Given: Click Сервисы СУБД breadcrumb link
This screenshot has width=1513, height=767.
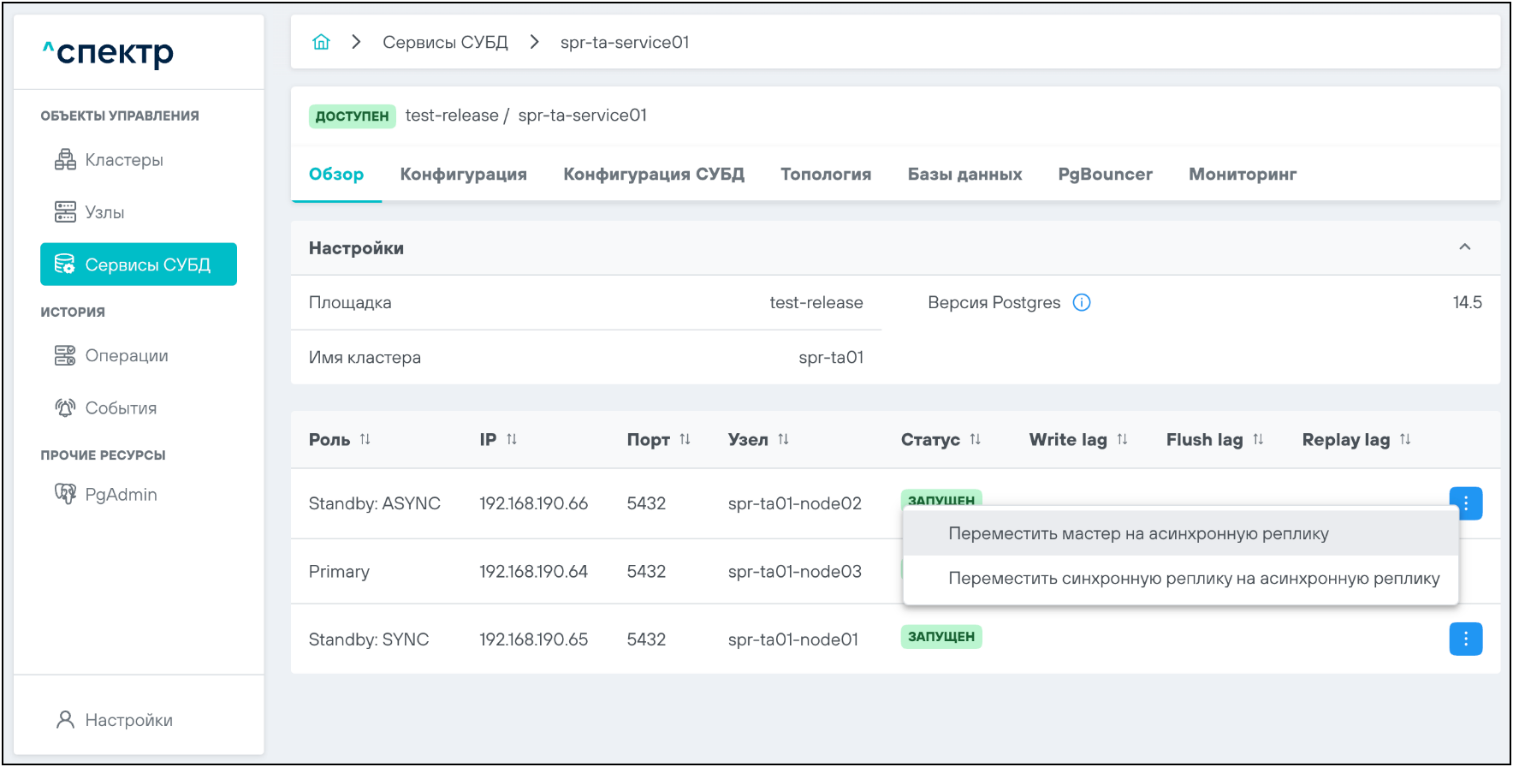Looking at the screenshot, I should (445, 43).
